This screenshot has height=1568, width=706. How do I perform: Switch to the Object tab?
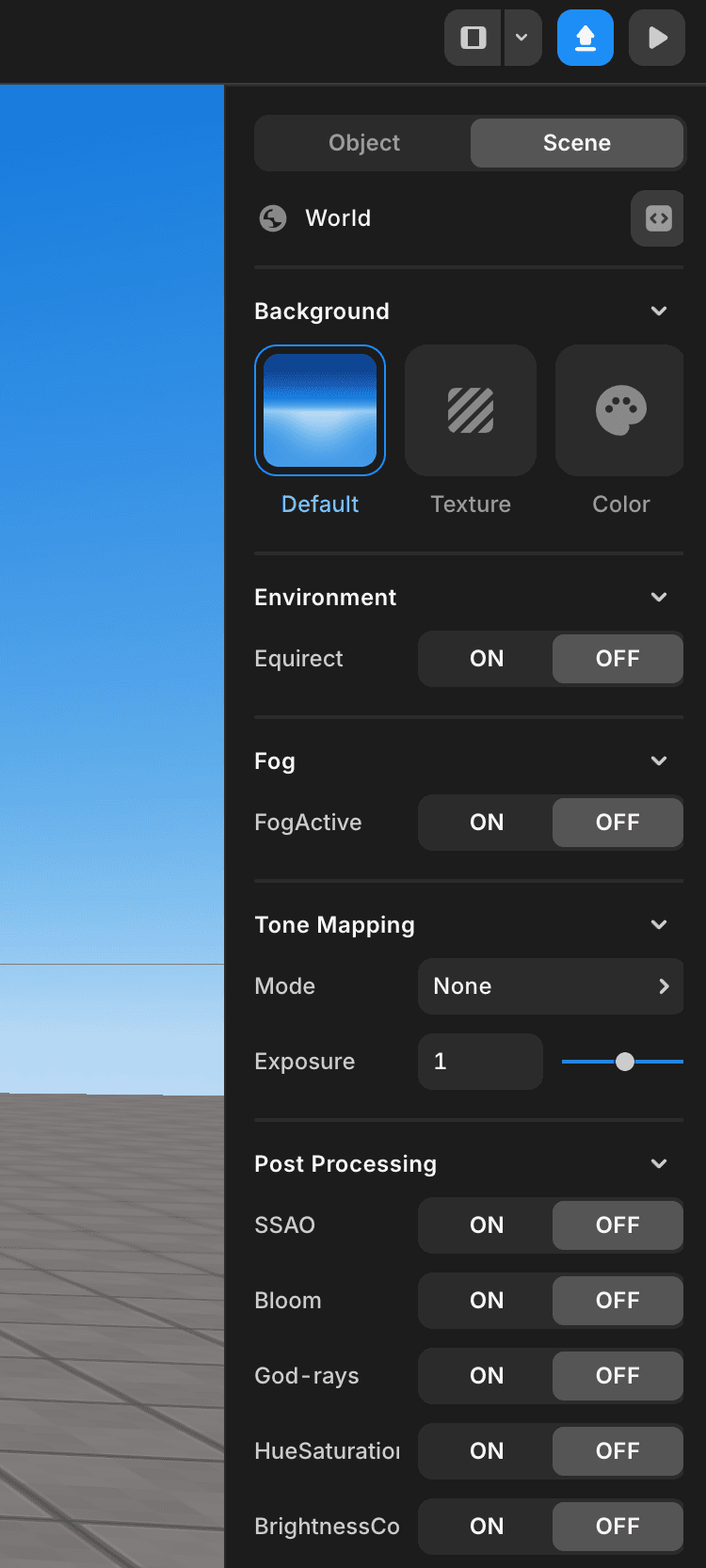(x=364, y=143)
